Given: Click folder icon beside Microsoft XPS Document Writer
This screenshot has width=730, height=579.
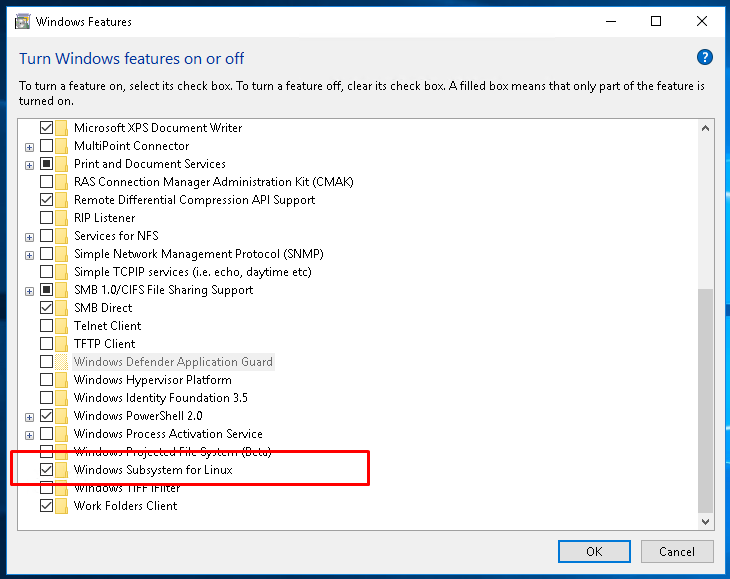Looking at the screenshot, I should pos(61,128).
